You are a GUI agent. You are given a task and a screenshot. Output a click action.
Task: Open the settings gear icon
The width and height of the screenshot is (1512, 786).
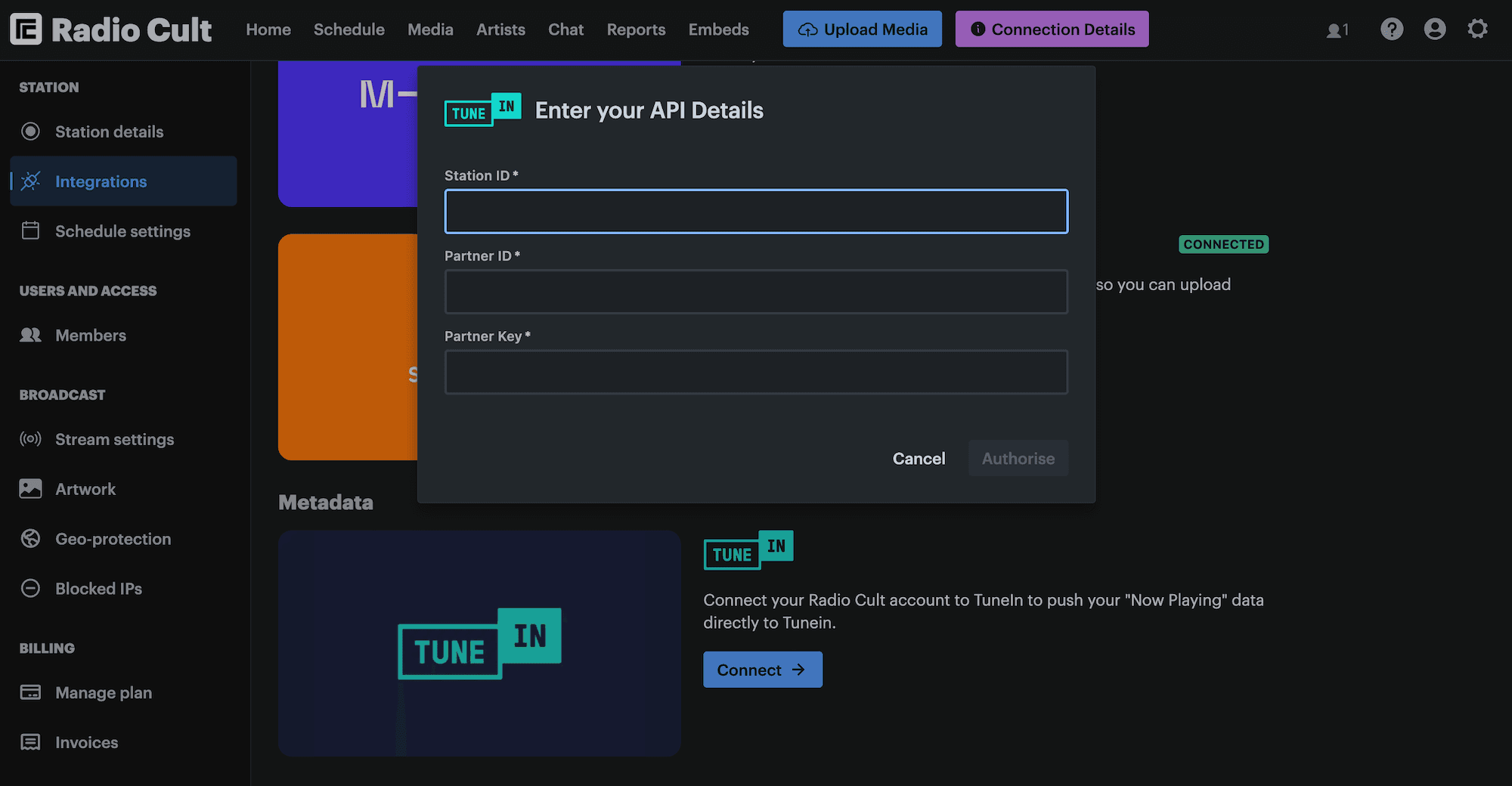[1477, 29]
